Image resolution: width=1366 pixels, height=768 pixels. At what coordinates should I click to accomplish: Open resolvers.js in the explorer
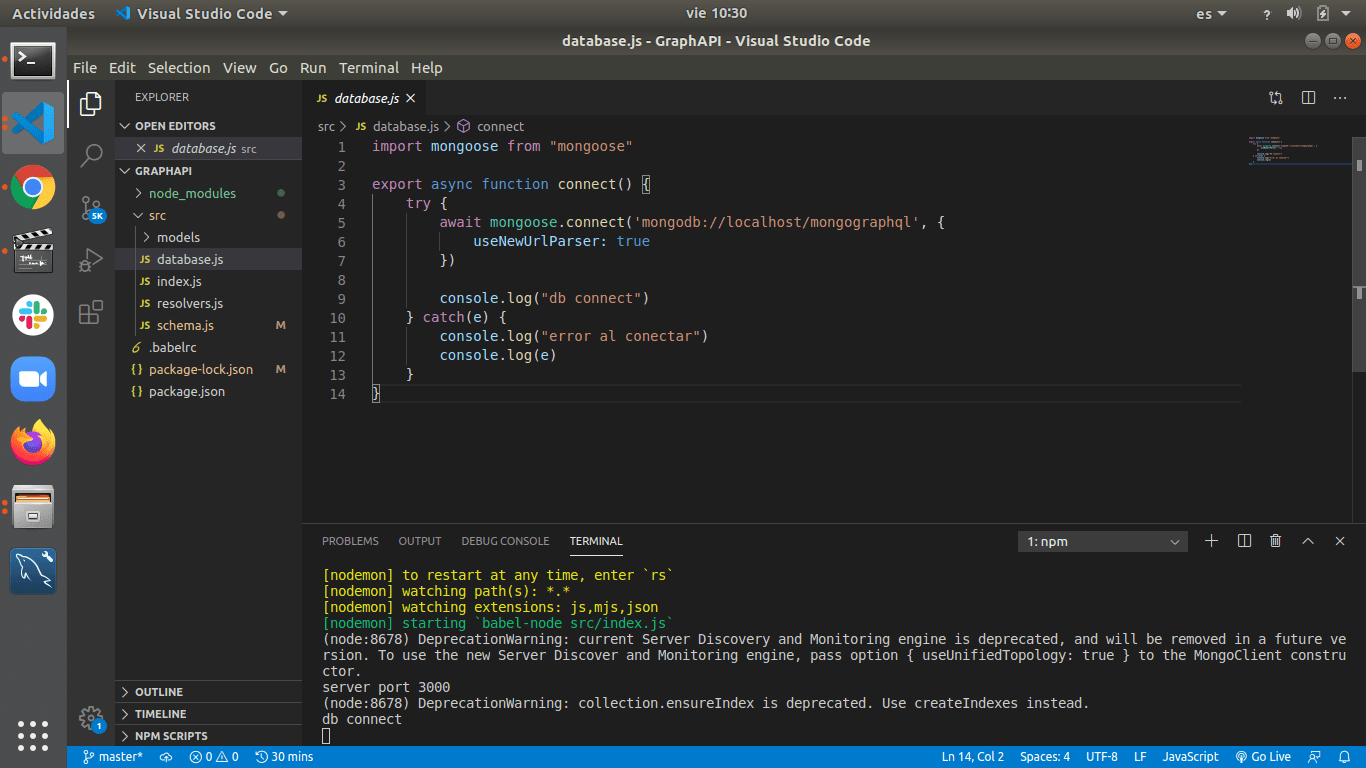click(x=189, y=303)
